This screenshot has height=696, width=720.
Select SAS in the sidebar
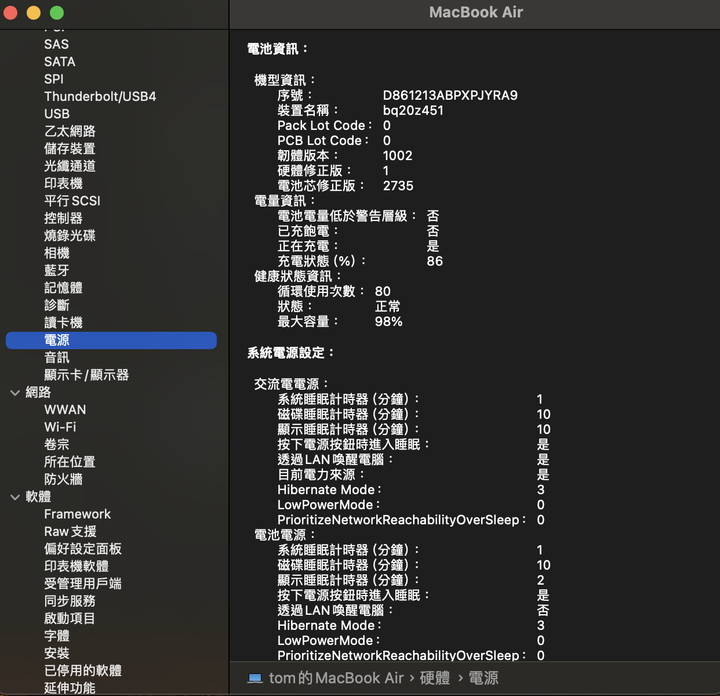coord(56,45)
